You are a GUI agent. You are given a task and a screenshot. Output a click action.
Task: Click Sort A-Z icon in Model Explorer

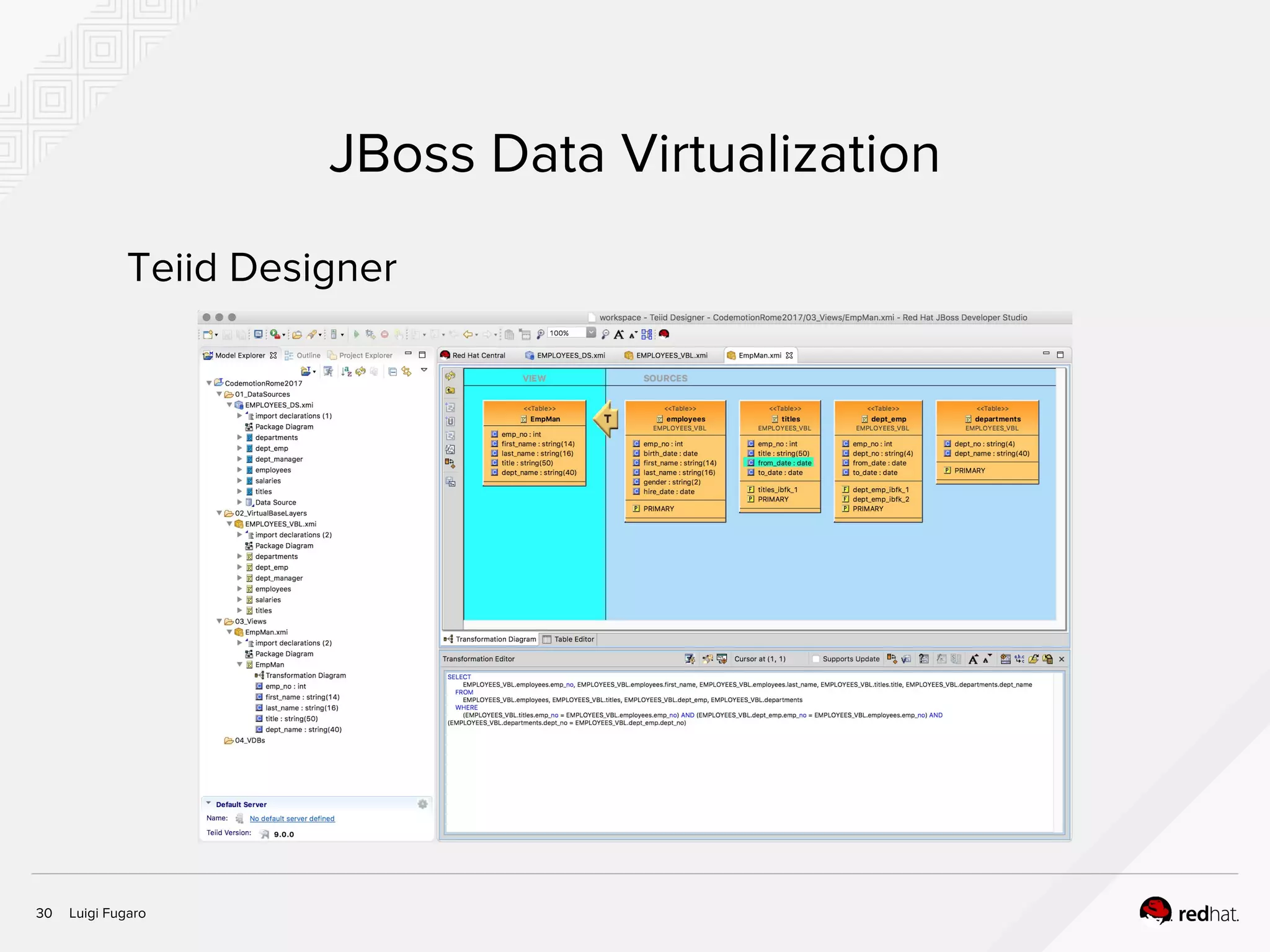347,371
